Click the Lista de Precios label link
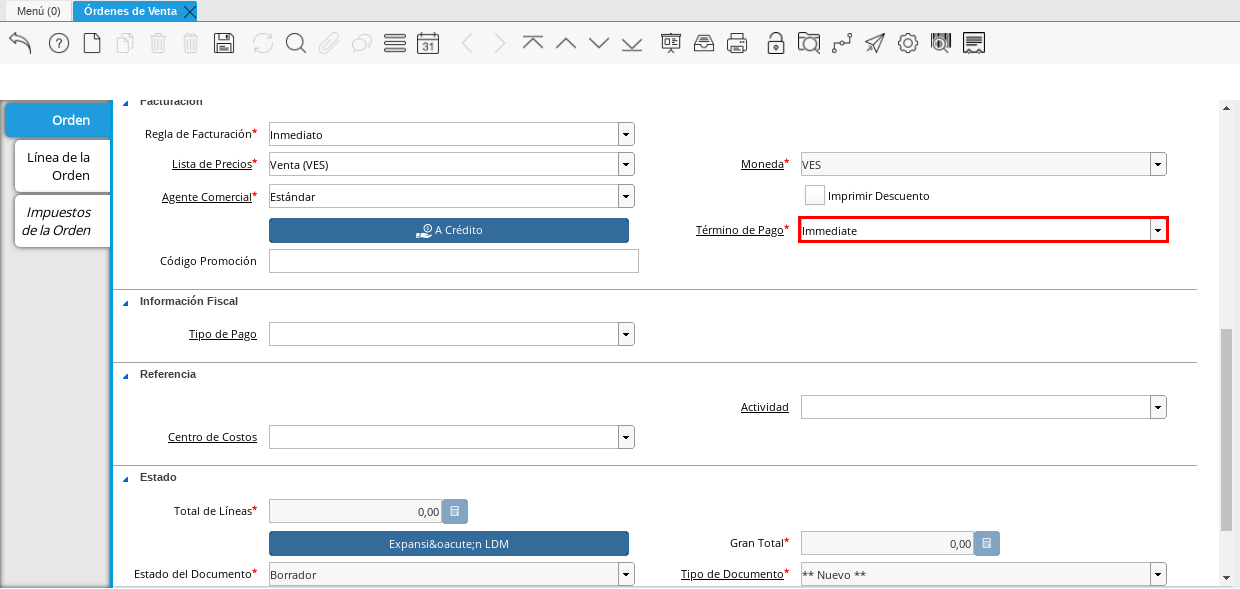 pyautogui.click(x=211, y=164)
